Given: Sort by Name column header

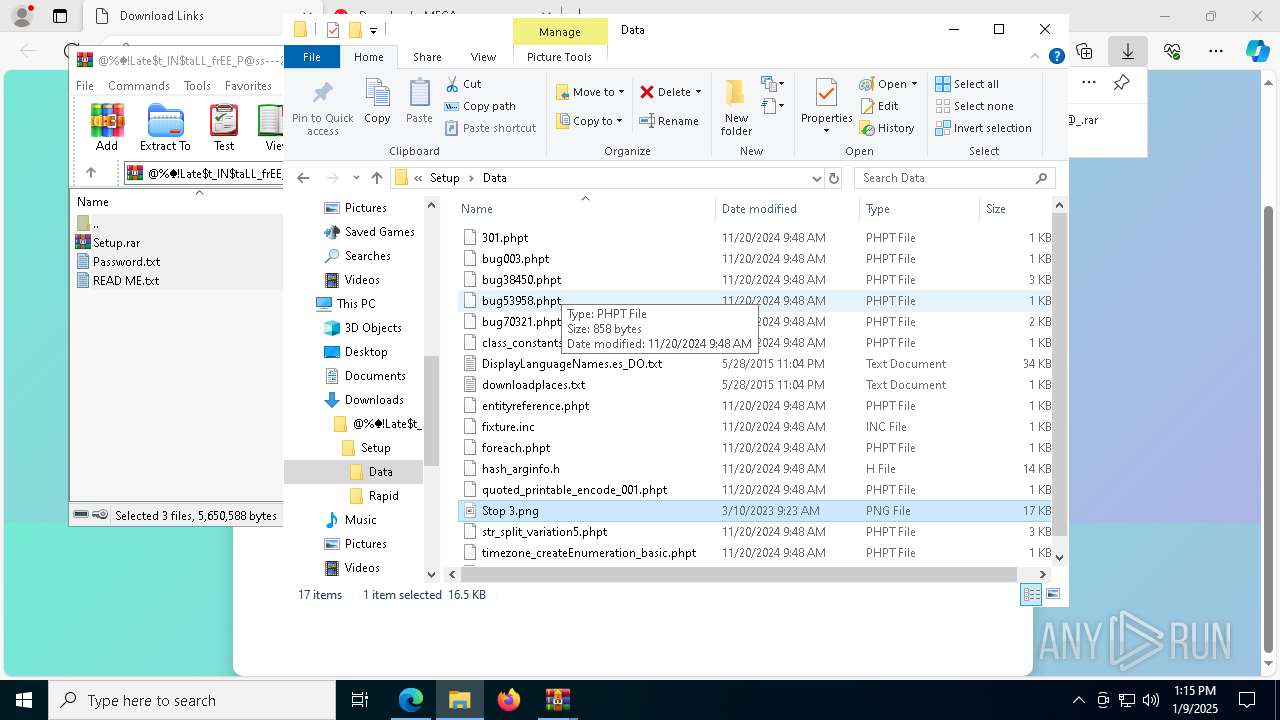Looking at the screenshot, I should (x=586, y=208).
